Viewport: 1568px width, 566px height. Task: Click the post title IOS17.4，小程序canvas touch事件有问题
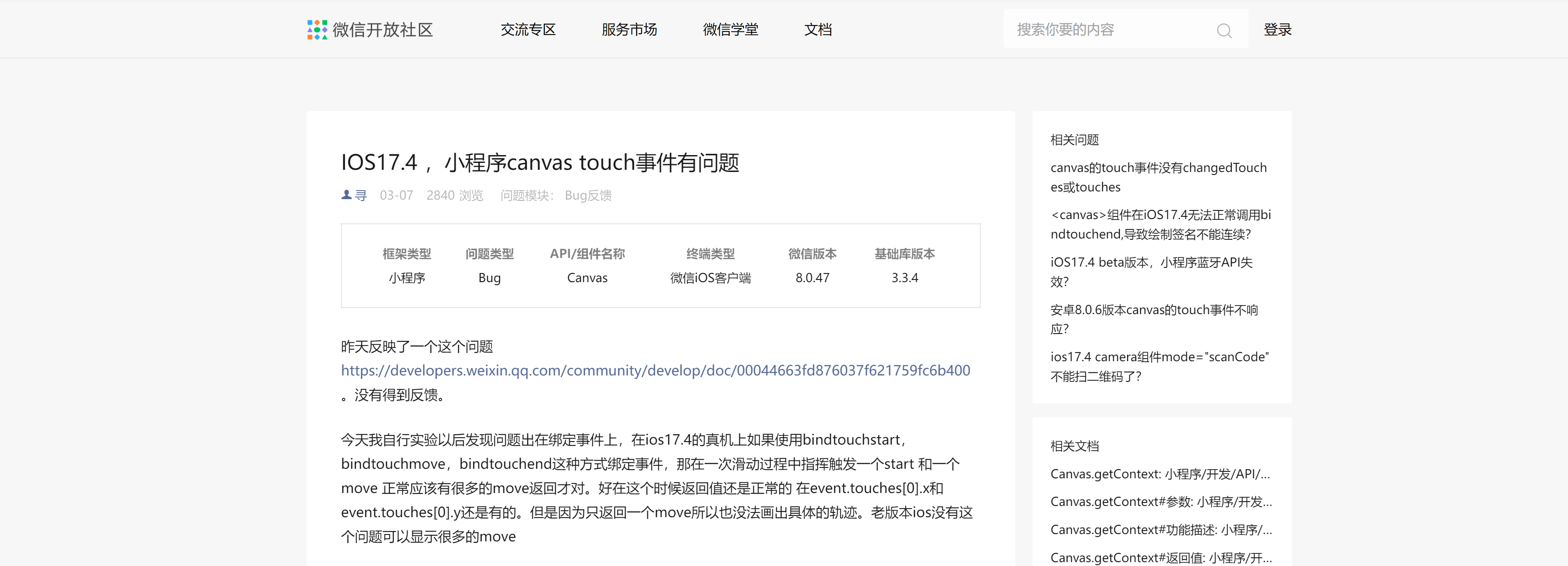coord(540,162)
